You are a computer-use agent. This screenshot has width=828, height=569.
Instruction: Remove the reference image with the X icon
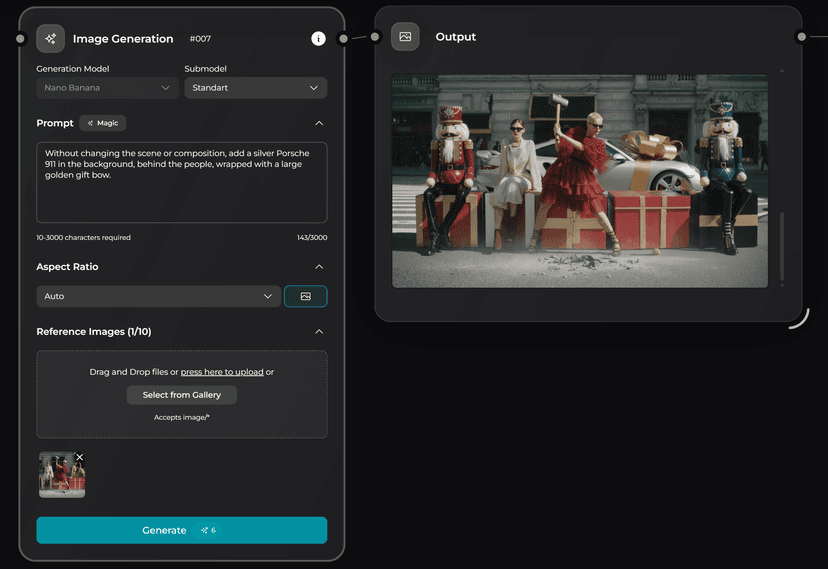(80, 457)
